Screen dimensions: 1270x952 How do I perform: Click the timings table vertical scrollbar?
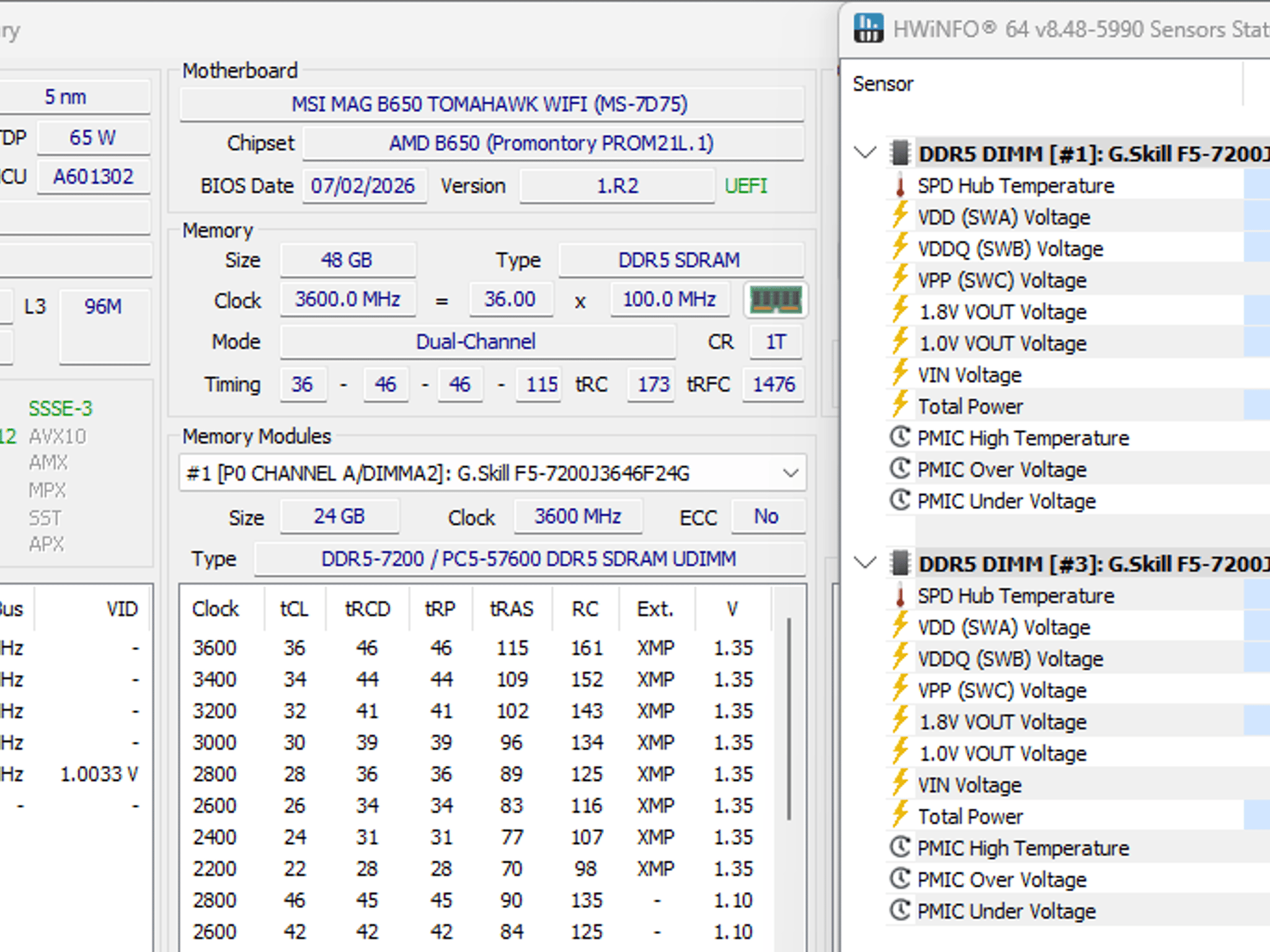[x=789, y=719]
